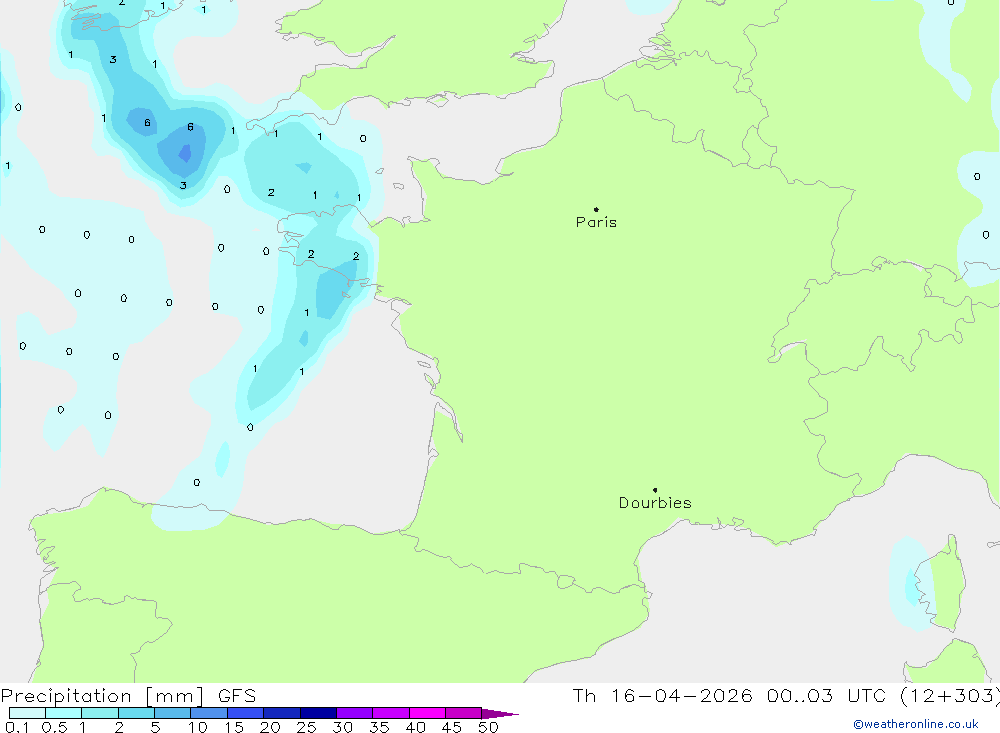This screenshot has height=733, width=1000.
Task: Pick the 2–5 mm legend swatch
Action: tap(136, 713)
